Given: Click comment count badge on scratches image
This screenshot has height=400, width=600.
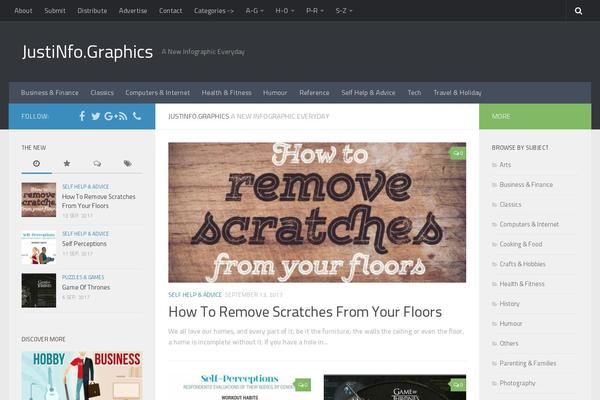Looking at the screenshot, I should click(458, 153).
